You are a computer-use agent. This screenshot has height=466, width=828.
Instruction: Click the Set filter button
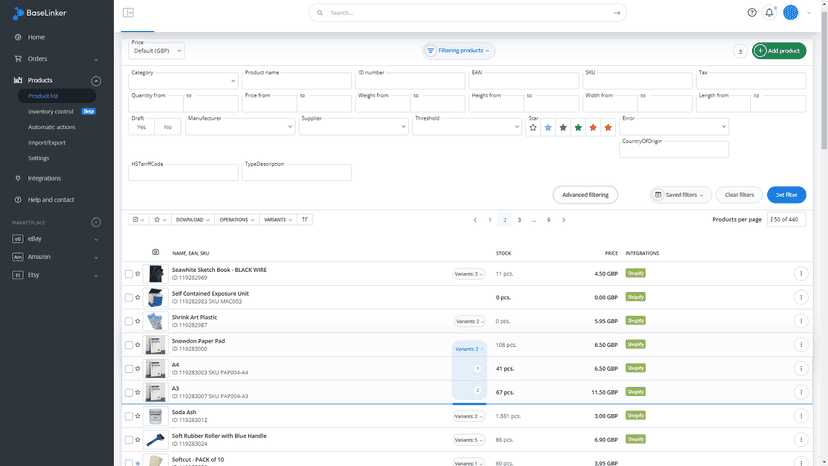click(x=786, y=195)
